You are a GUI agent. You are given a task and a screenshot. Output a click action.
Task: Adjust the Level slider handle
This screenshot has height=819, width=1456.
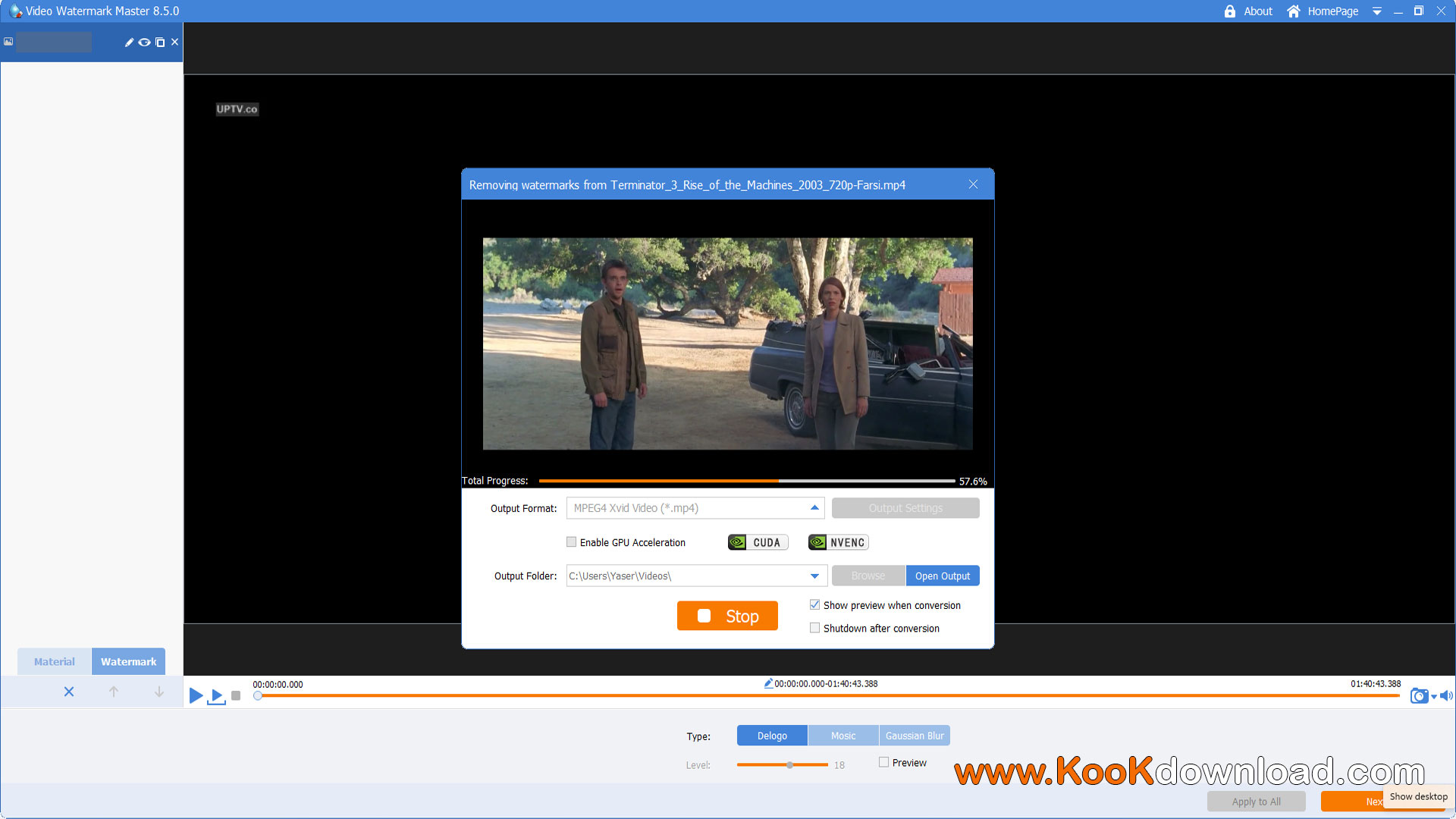click(x=790, y=764)
